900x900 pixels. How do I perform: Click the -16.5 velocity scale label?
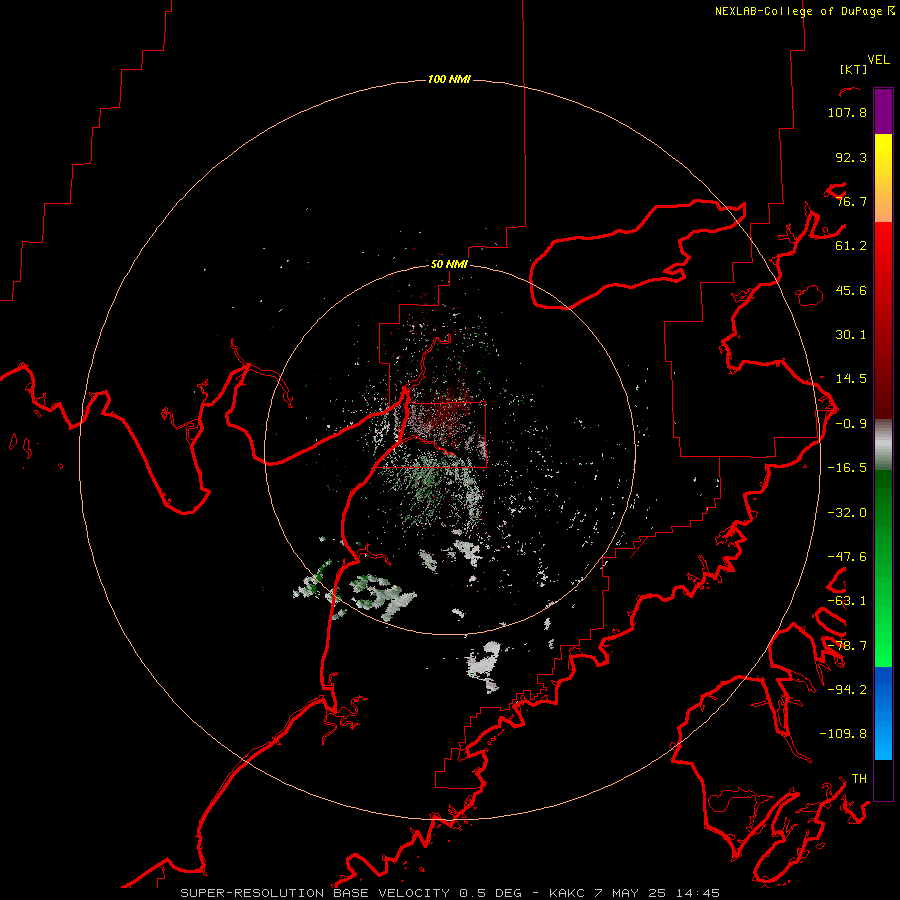pos(847,468)
